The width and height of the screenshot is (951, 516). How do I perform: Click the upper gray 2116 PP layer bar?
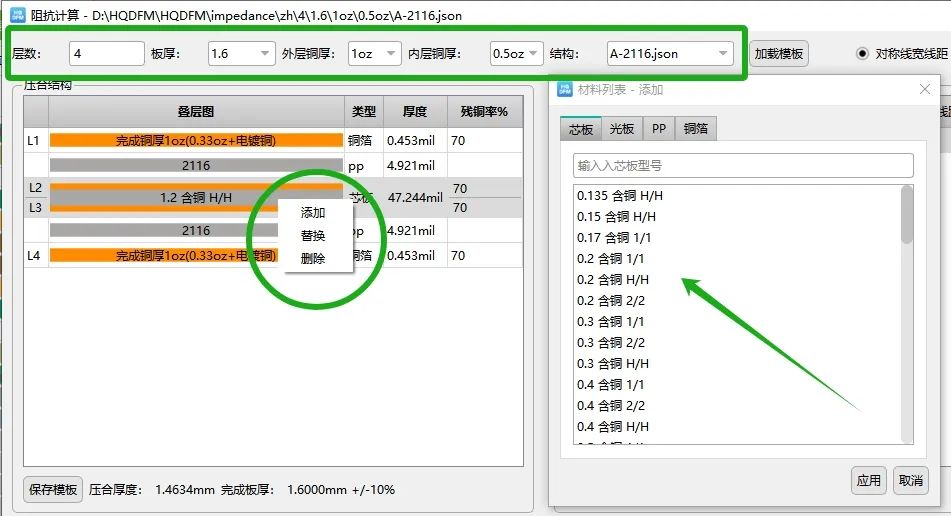[196, 165]
